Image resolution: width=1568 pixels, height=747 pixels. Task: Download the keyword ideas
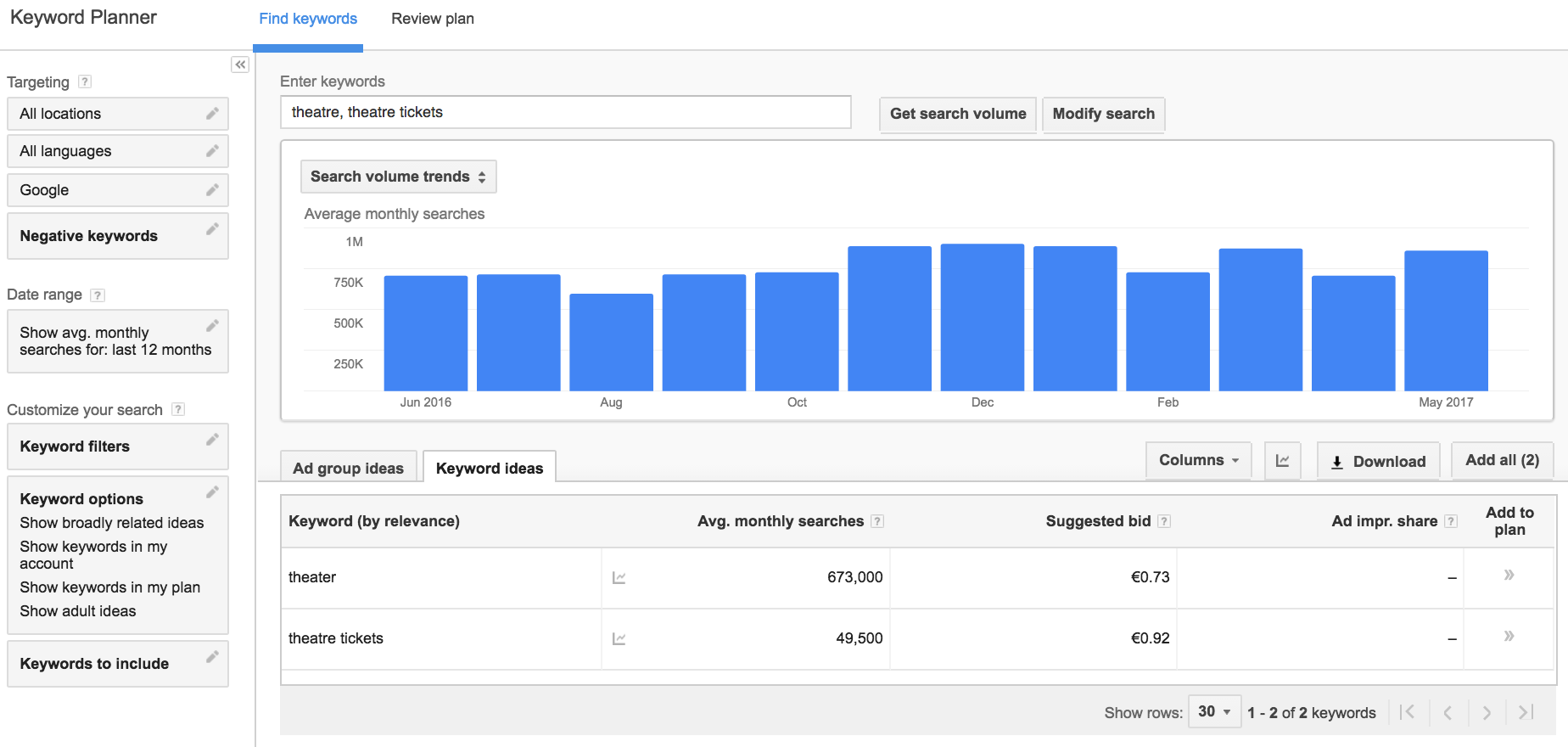coord(1379,461)
